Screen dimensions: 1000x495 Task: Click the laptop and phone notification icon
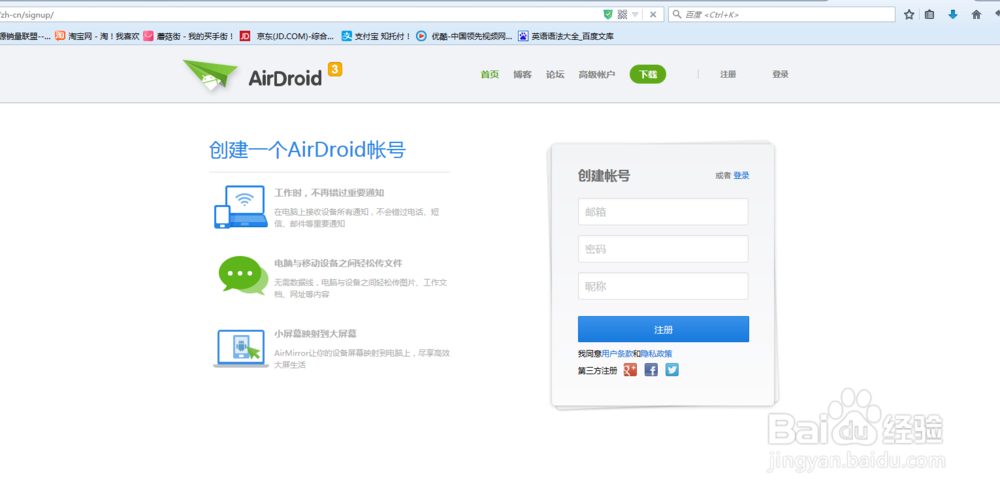tap(240, 207)
